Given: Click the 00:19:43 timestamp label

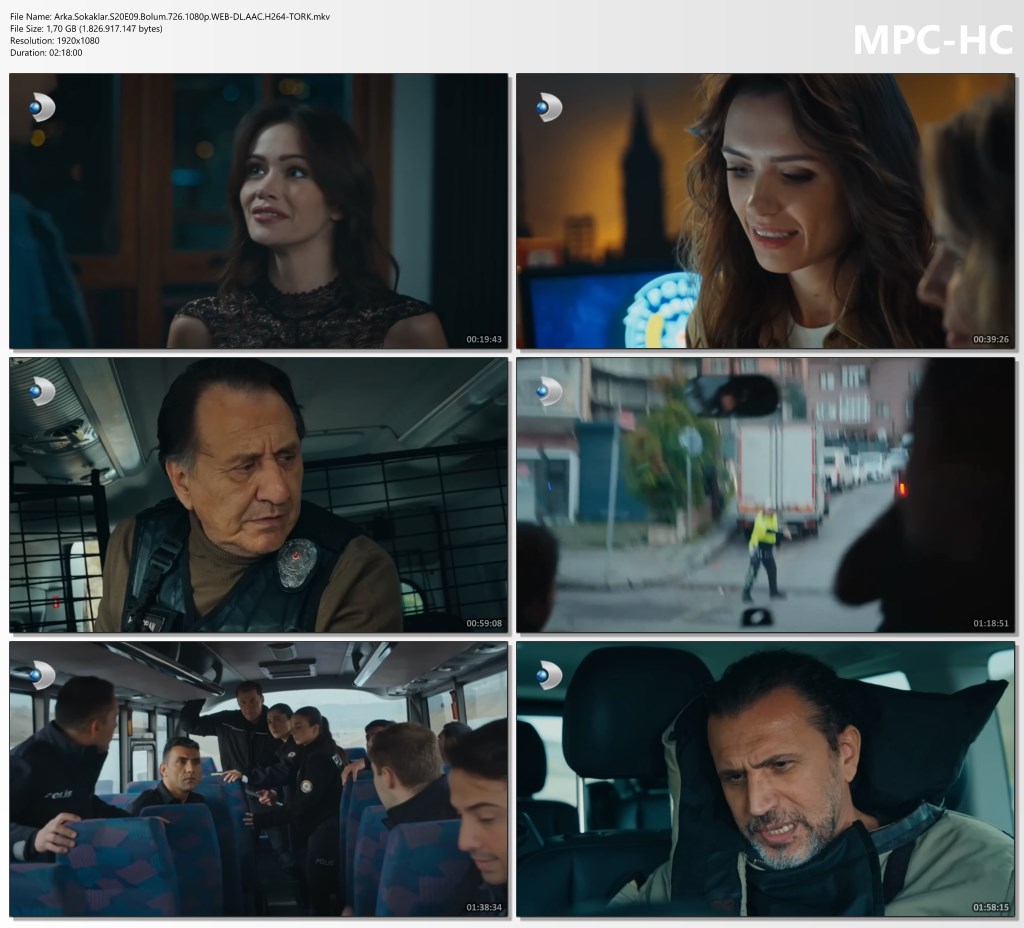Looking at the screenshot, I should click(484, 339).
